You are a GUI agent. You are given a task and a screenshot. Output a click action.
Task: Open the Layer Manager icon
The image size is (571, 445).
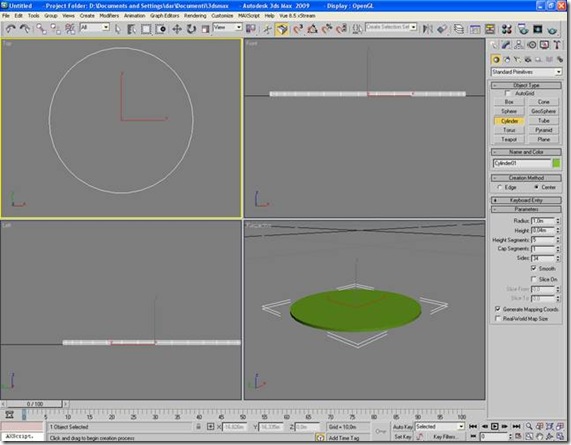459,29
